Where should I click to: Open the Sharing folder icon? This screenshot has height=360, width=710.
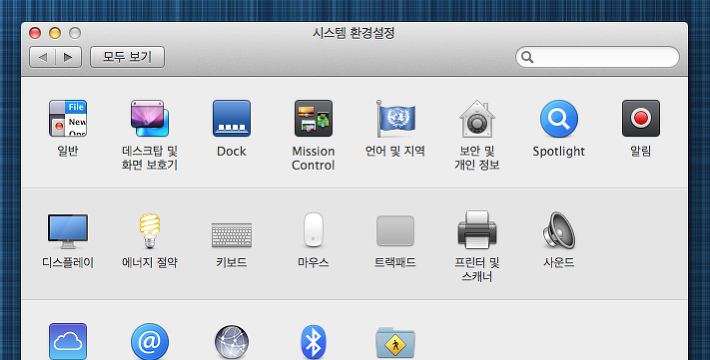pyautogui.click(x=395, y=343)
